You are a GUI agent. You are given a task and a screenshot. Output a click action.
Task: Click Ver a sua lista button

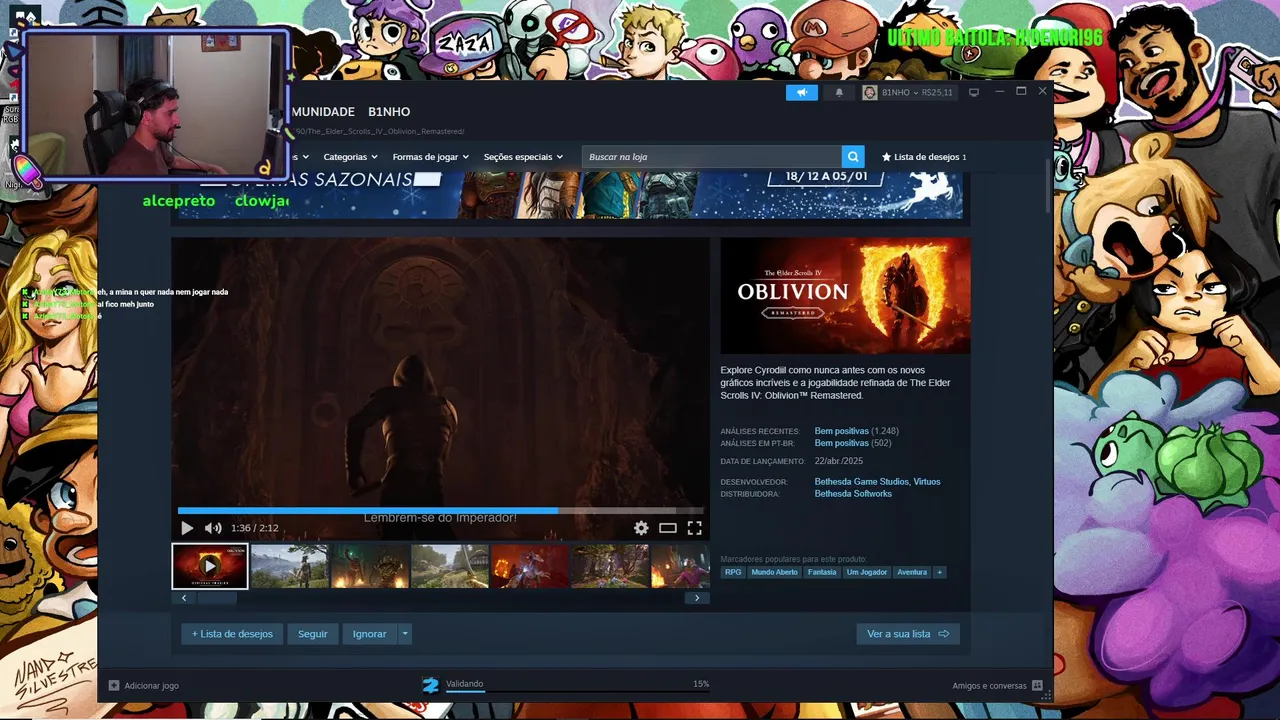point(908,633)
